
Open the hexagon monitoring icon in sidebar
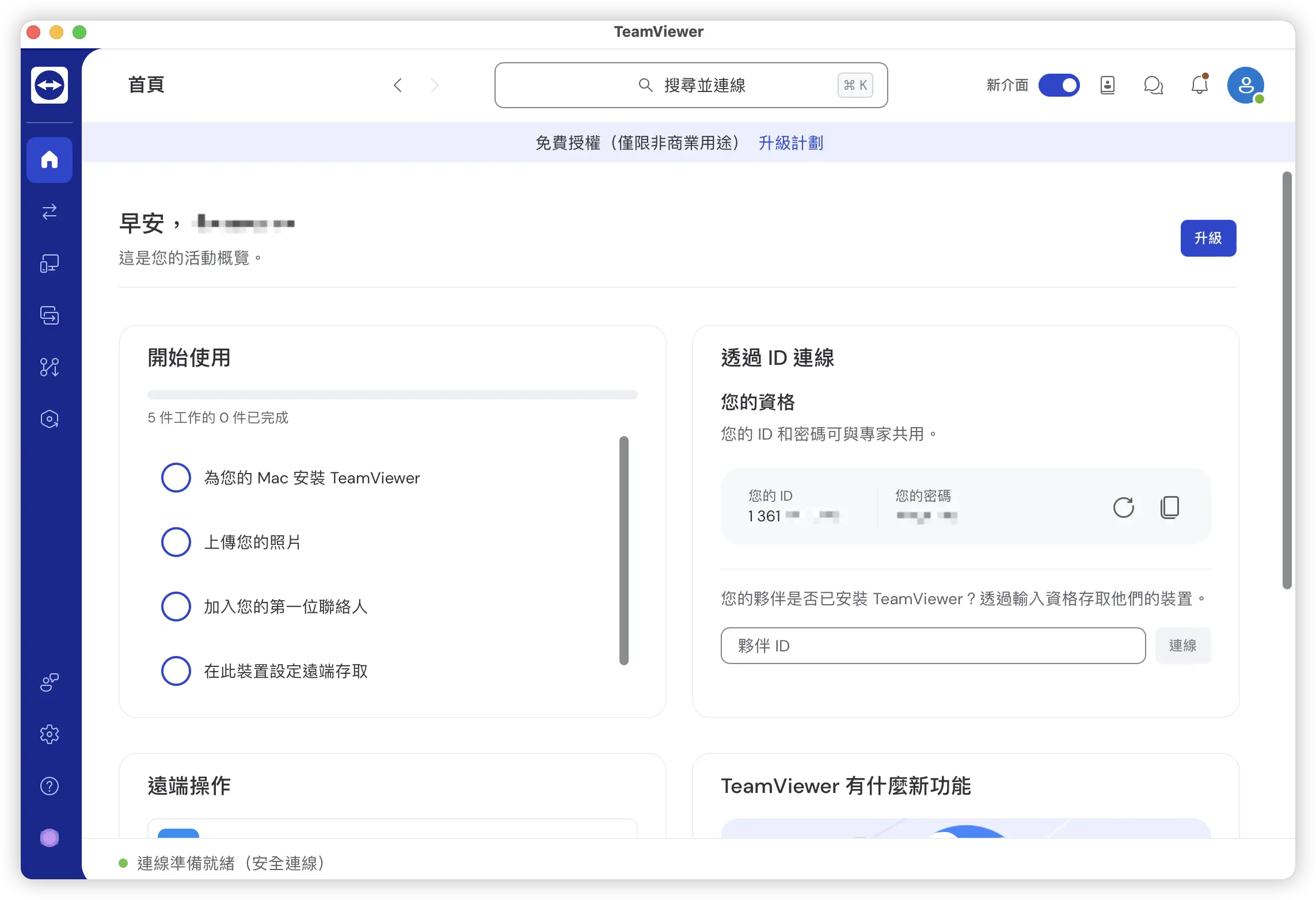[50, 419]
